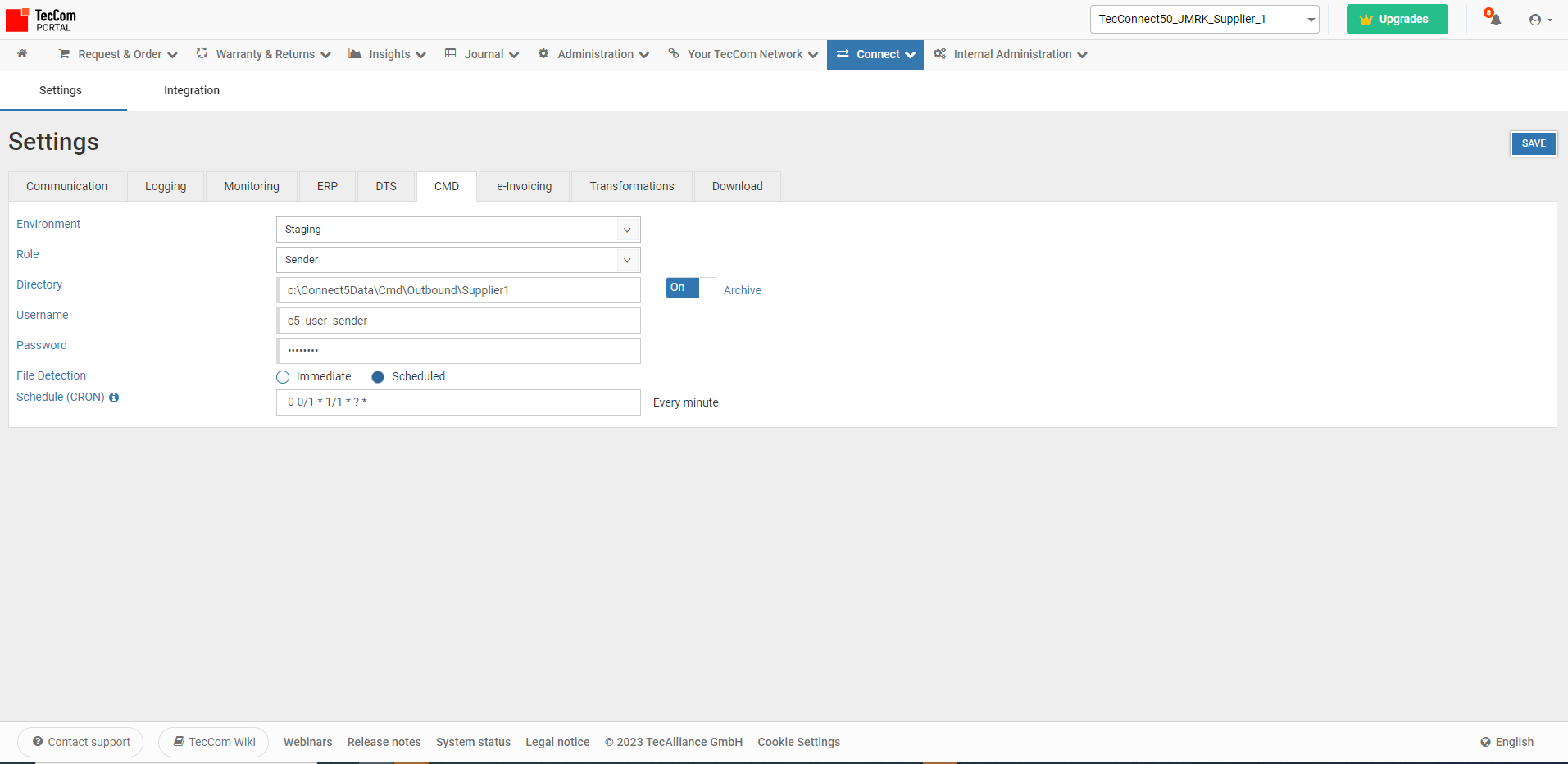Click the shopping cart Request & Order icon

[x=64, y=54]
